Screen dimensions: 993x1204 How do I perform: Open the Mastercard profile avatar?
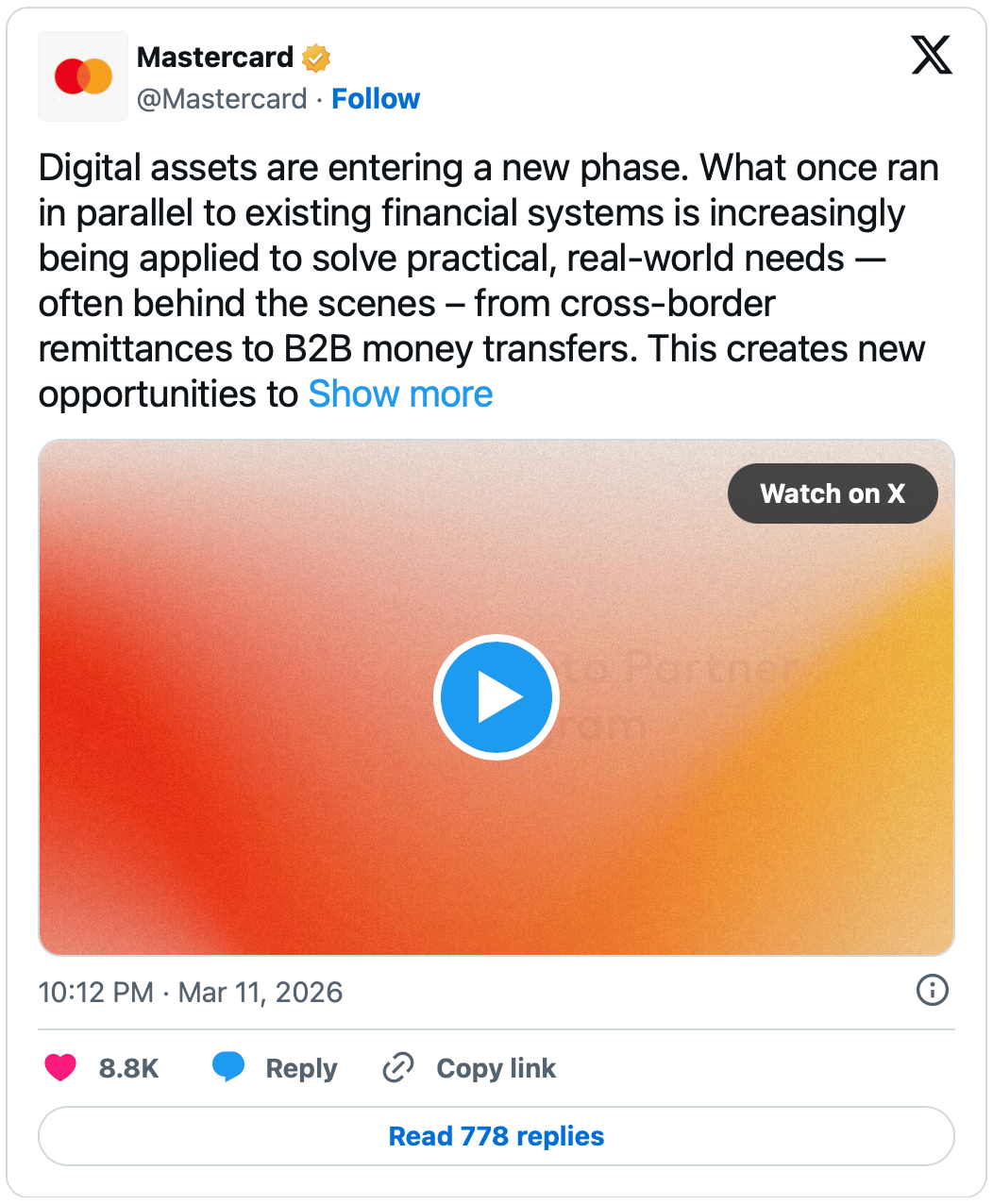click(x=83, y=76)
